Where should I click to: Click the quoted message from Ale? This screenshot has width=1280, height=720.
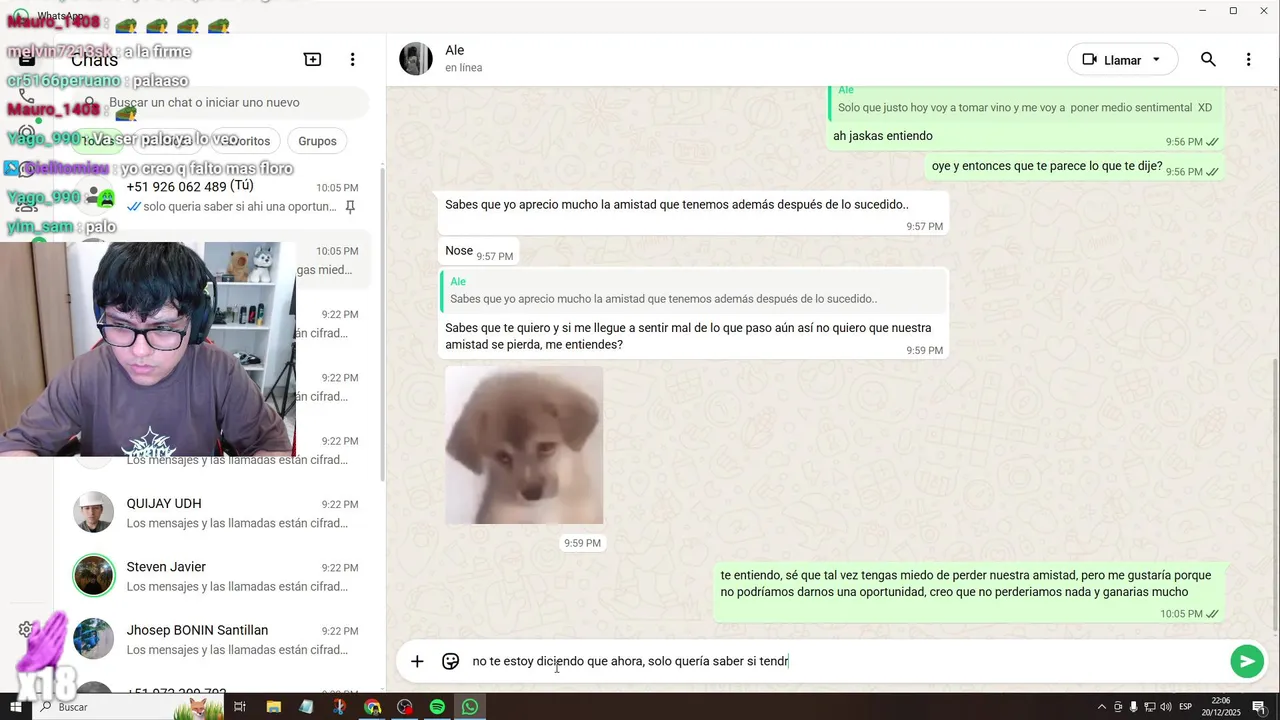[693, 291]
